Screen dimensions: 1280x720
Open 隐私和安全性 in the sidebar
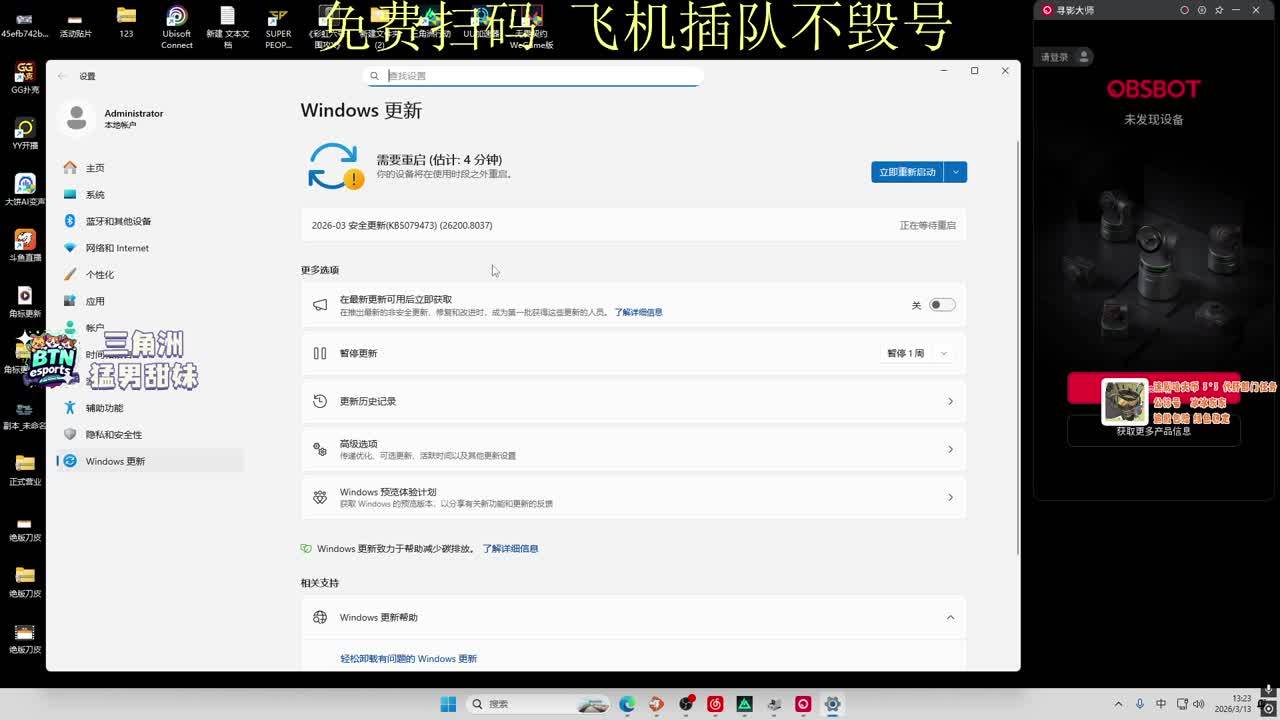pyautogui.click(x=113, y=434)
